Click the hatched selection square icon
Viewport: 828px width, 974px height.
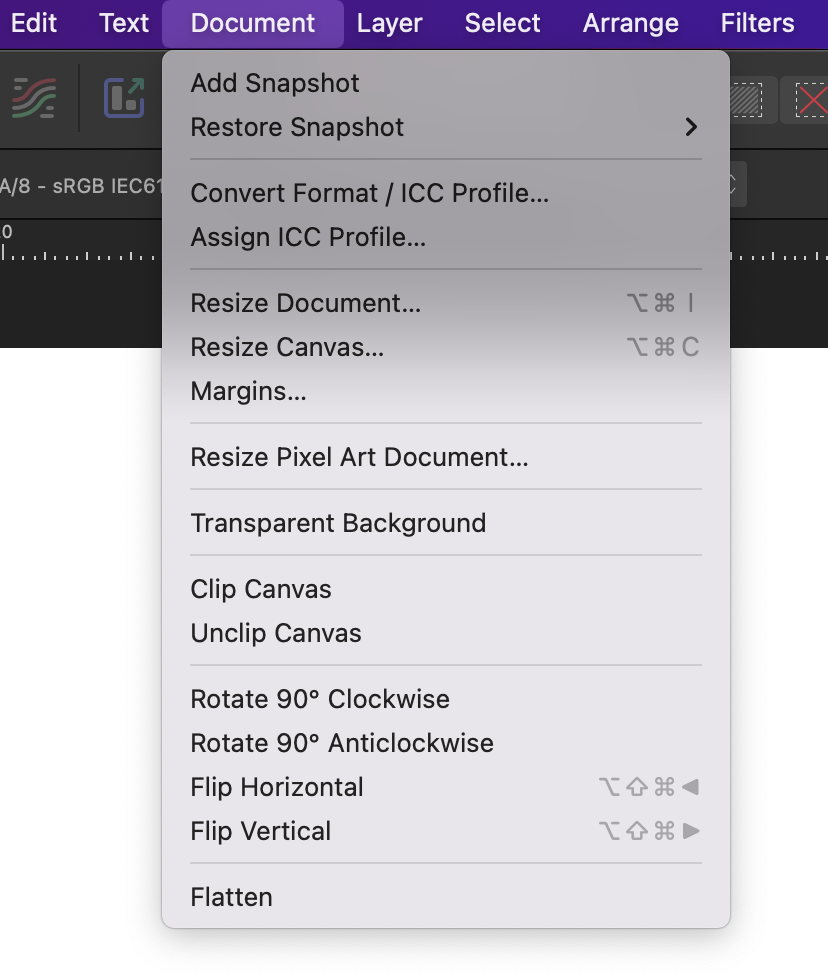(745, 100)
